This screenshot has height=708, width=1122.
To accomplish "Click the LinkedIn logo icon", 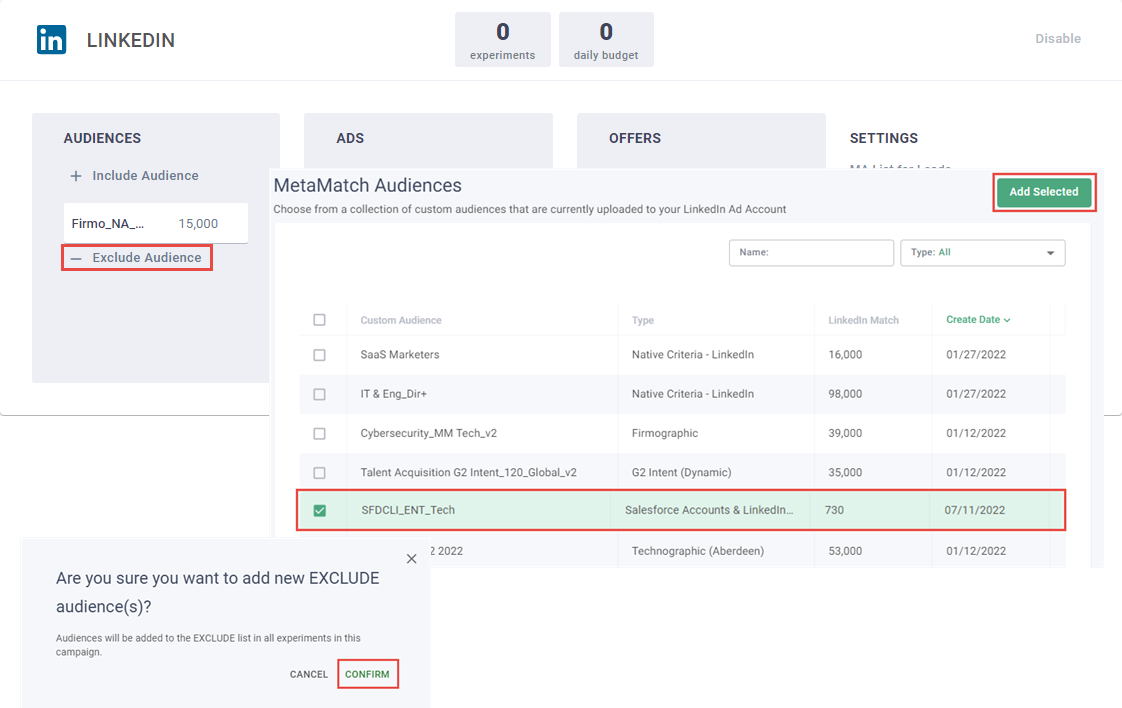I will click(x=51, y=40).
